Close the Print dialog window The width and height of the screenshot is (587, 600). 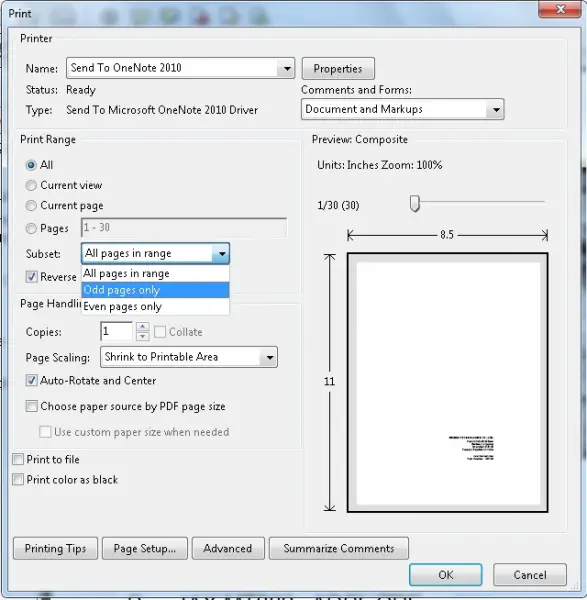[x=560, y=9]
